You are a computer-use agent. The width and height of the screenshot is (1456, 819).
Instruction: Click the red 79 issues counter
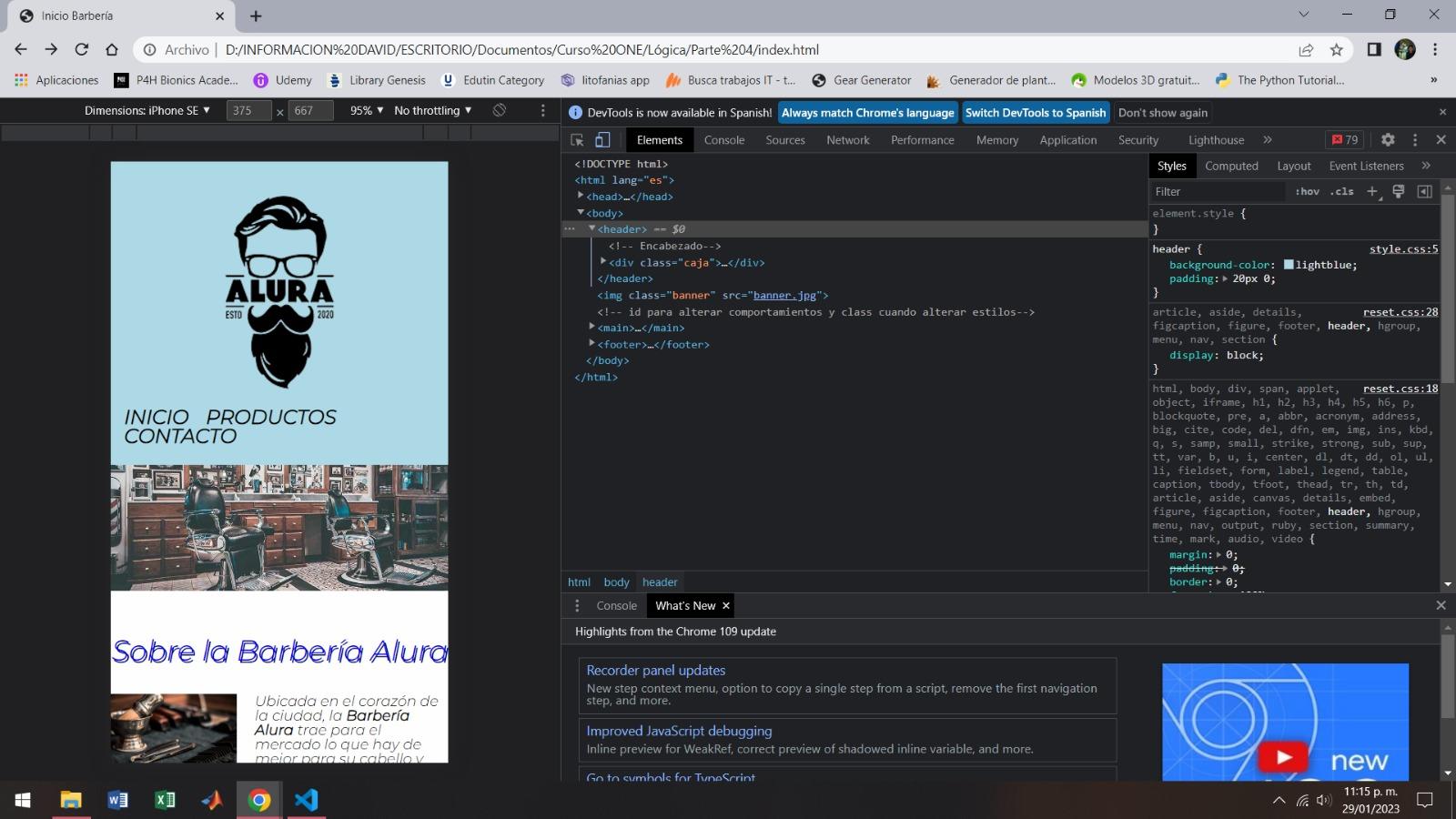[x=1345, y=140]
